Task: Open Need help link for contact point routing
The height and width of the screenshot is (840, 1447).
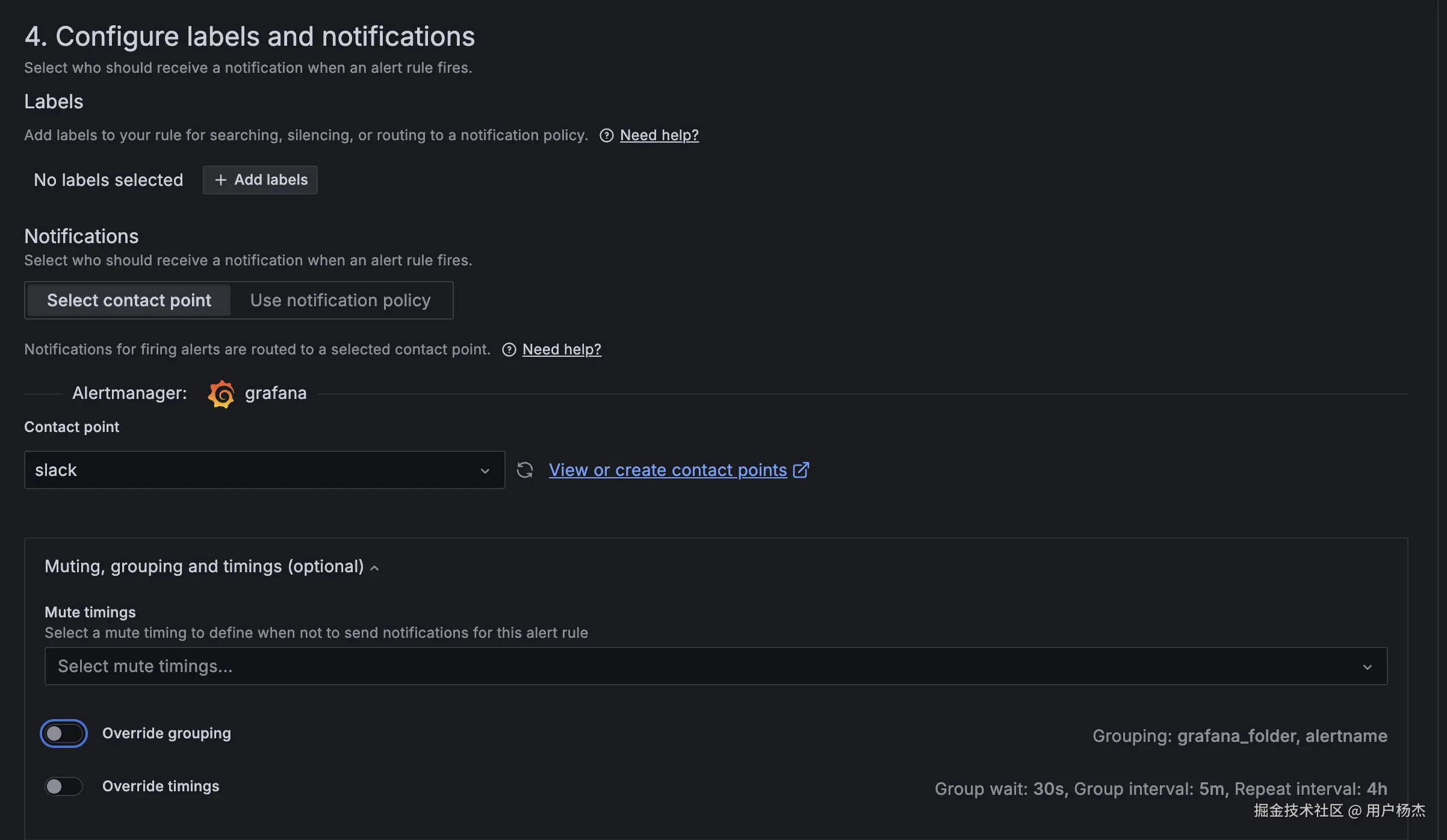Action: point(562,350)
